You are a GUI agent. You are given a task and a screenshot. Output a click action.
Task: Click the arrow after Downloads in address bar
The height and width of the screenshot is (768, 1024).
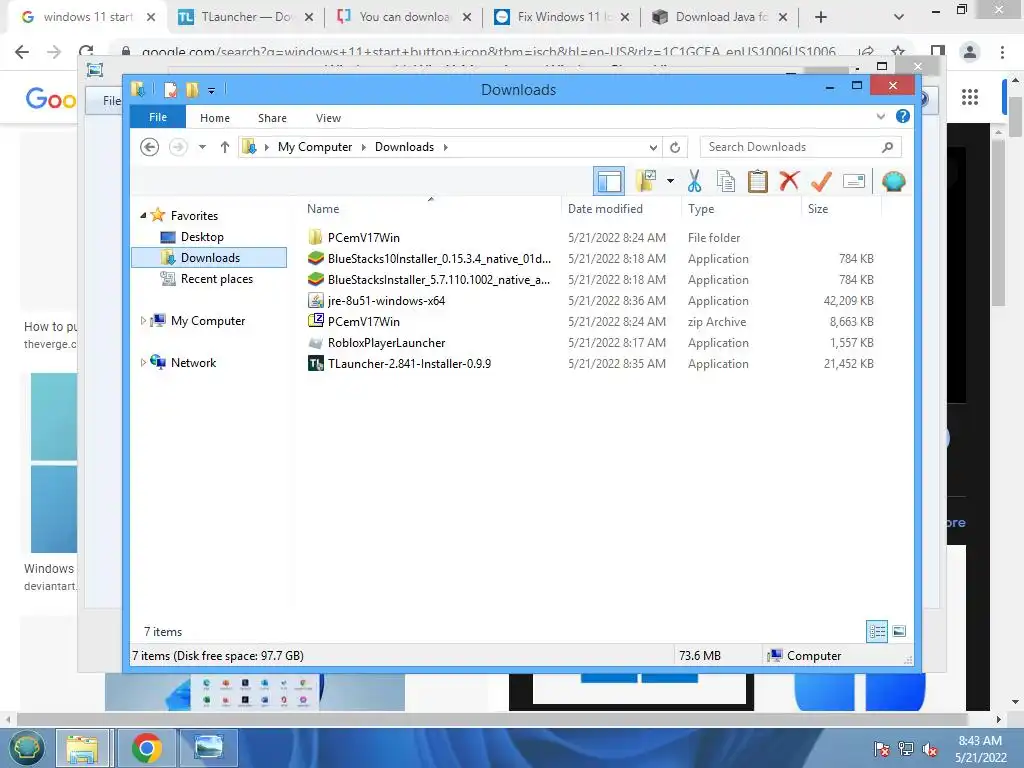(445, 147)
